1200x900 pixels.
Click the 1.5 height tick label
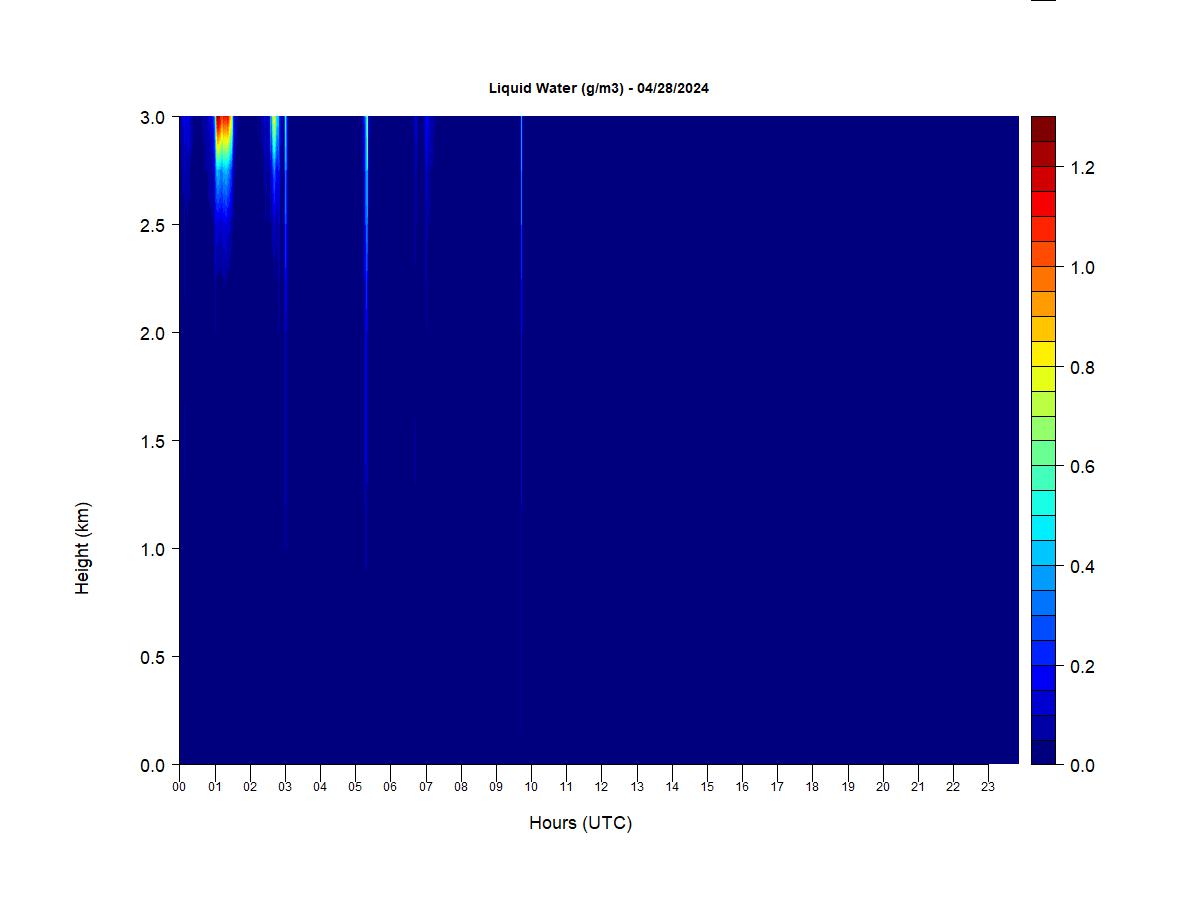pyautogui.click(x=153, y=441)
